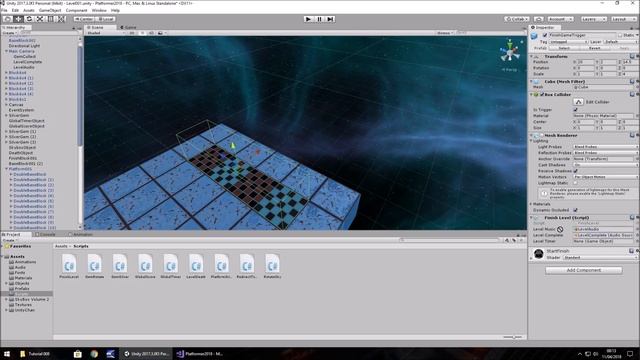Click the Edit Collider icon button
The image size is (640, 360).
(x=578, y=102)
